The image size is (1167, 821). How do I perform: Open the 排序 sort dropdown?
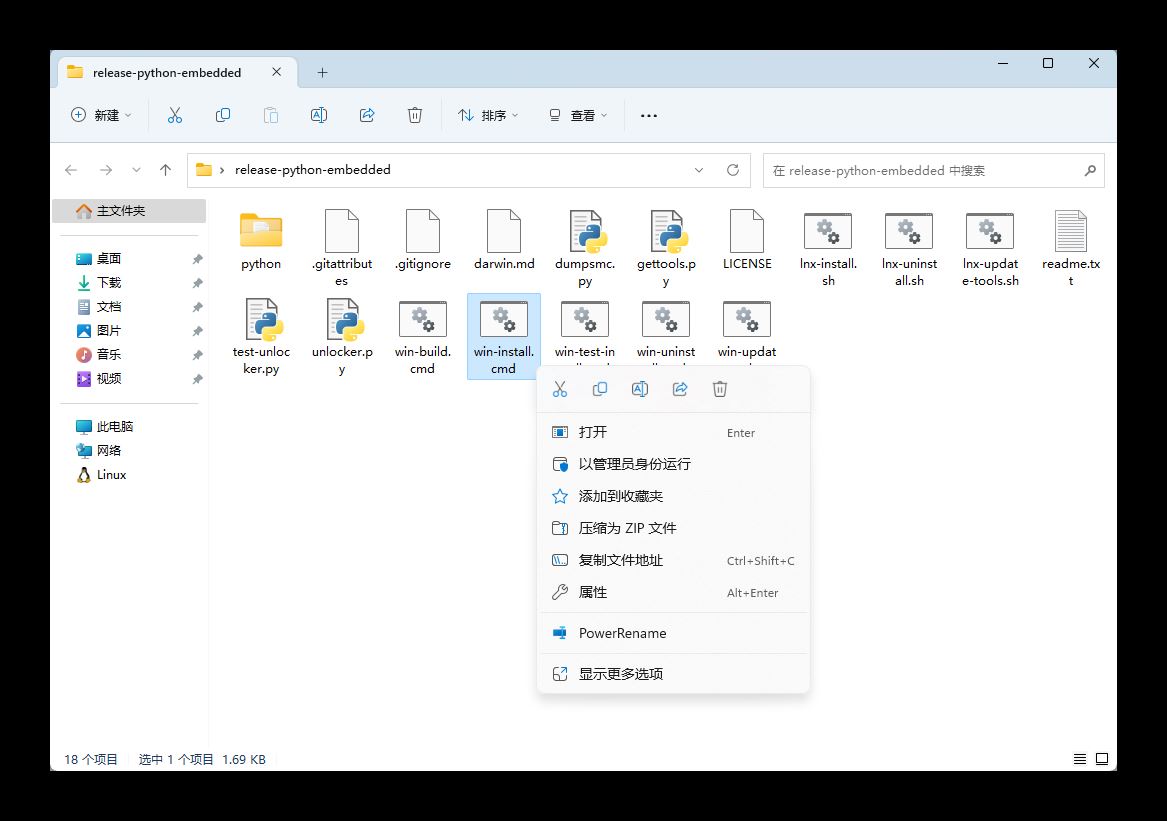488,115
